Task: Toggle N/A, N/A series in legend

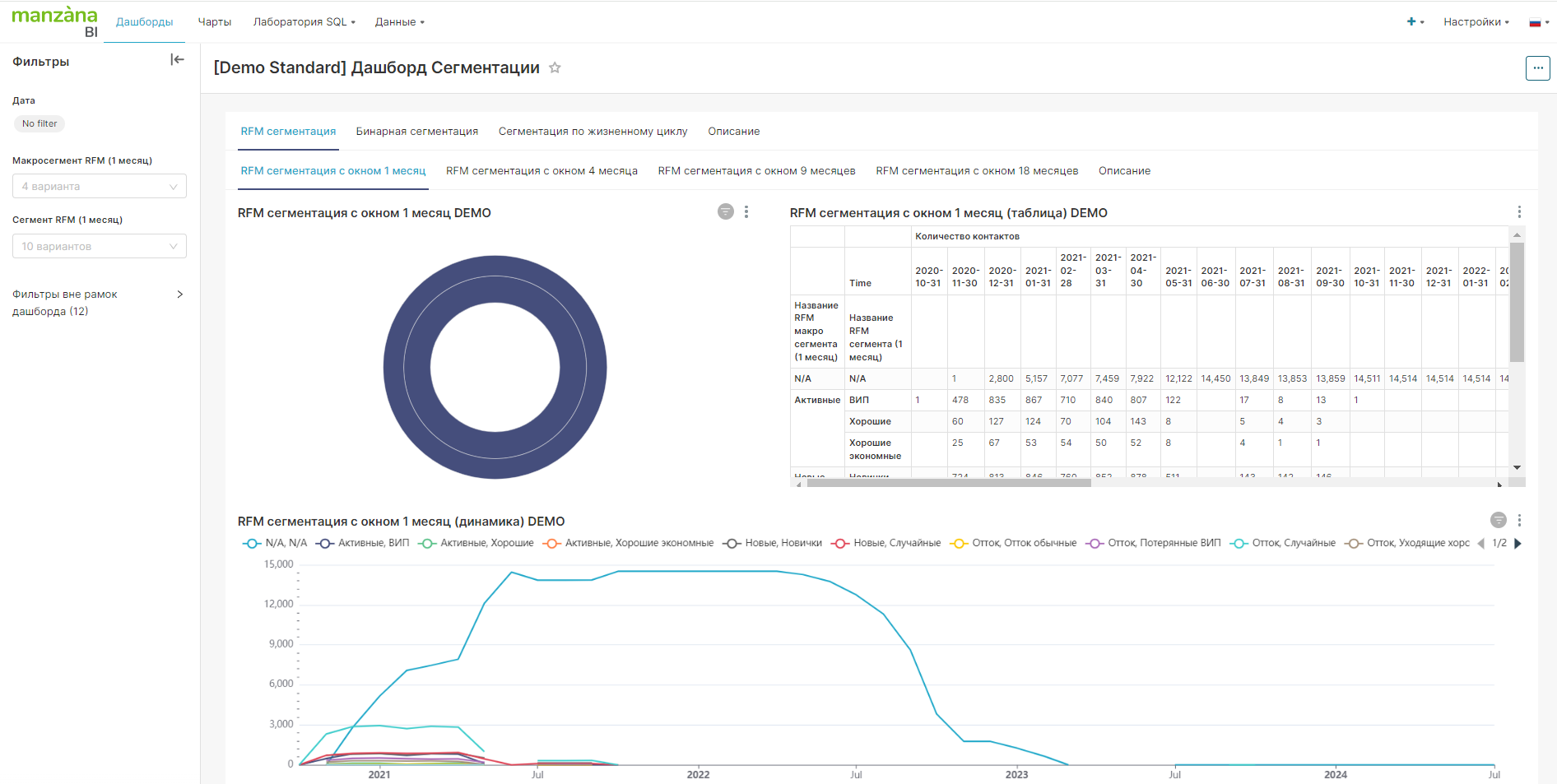Action: click(275, 543)
